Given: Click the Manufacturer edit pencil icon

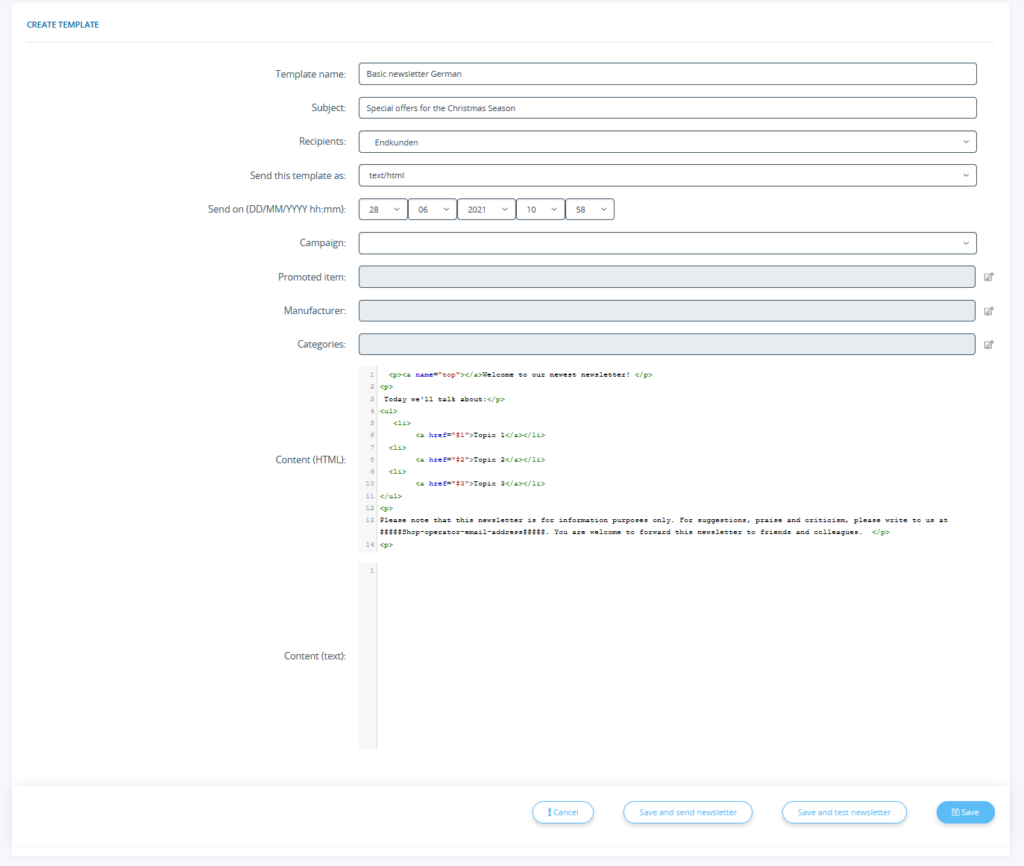Looking at the screenshot, I should click(x=989, y=310).
